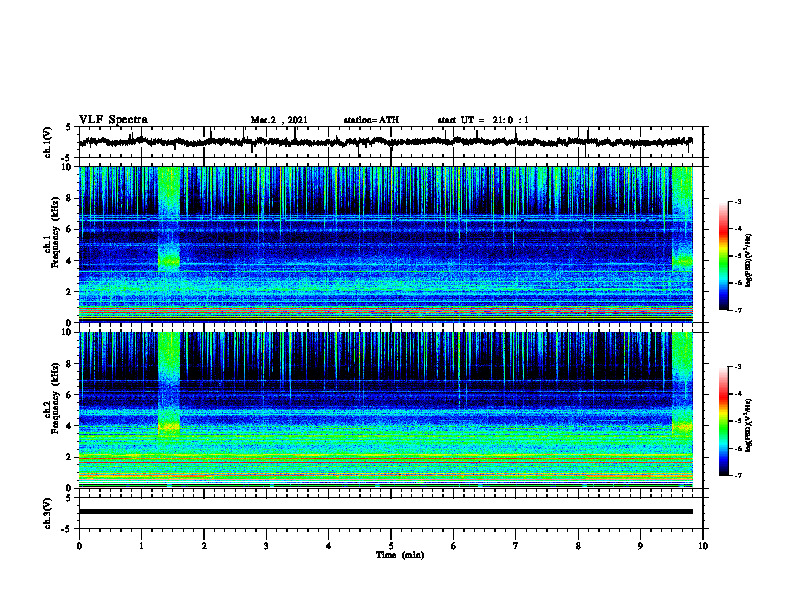Click the "Mar.2 , 2021" date text
Image resolution: width=792 pixels, height=612 pixels.
279,120
